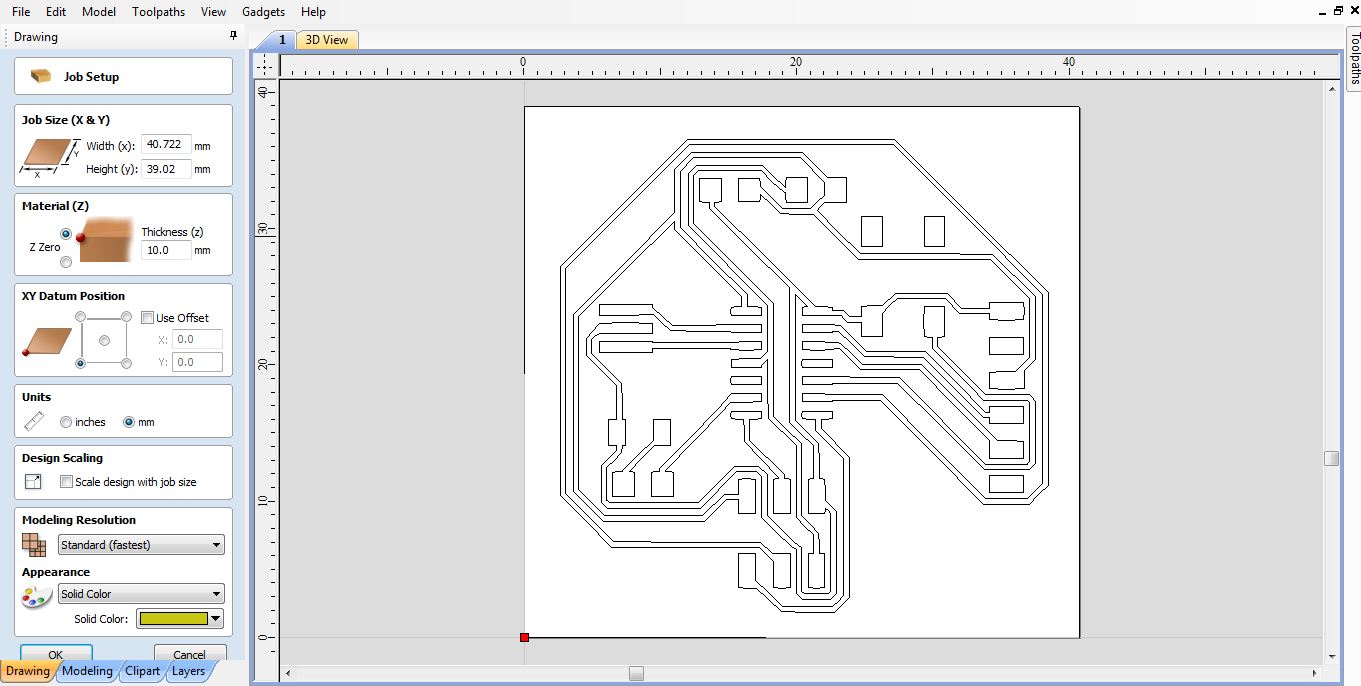This screenshot has width=1361, height=686.
Task: Click the red datum marker on canvas
Action: (524, 637)
